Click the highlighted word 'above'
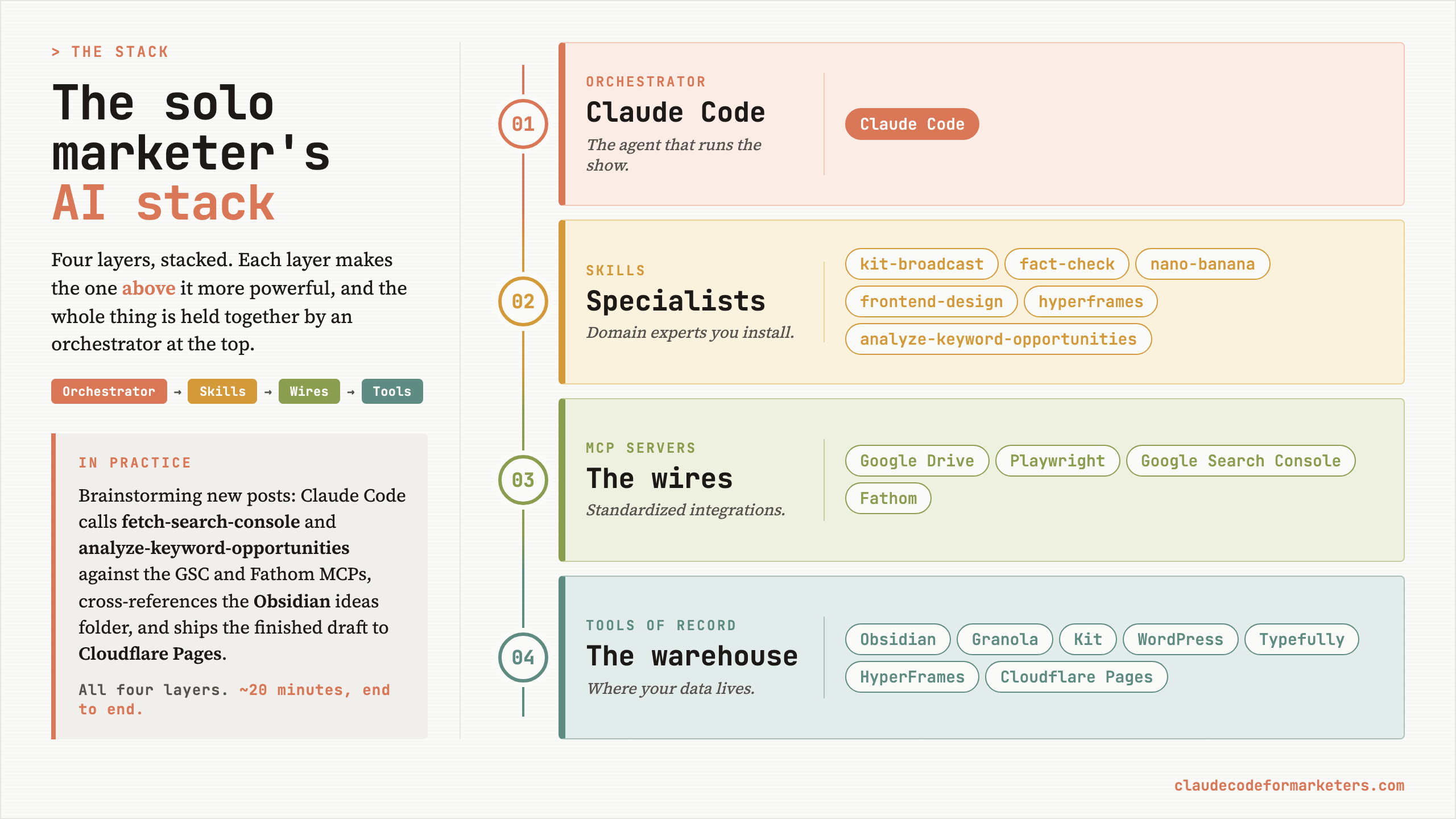 pos(148,288)
